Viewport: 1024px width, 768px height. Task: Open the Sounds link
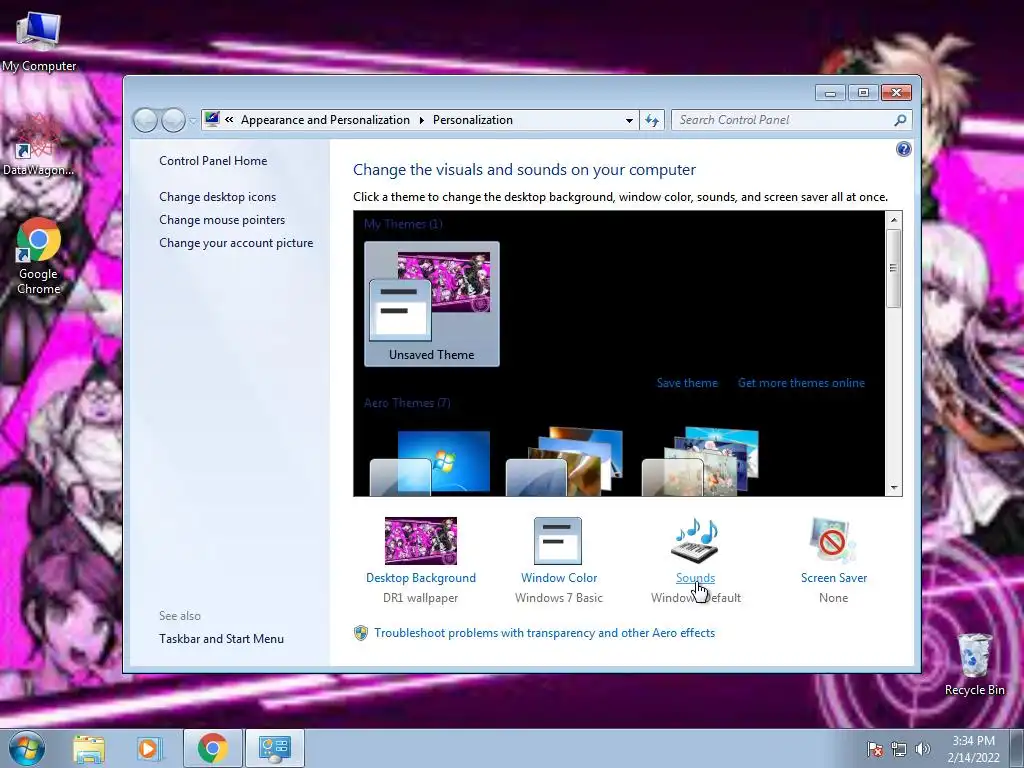[x=696, y=578]
